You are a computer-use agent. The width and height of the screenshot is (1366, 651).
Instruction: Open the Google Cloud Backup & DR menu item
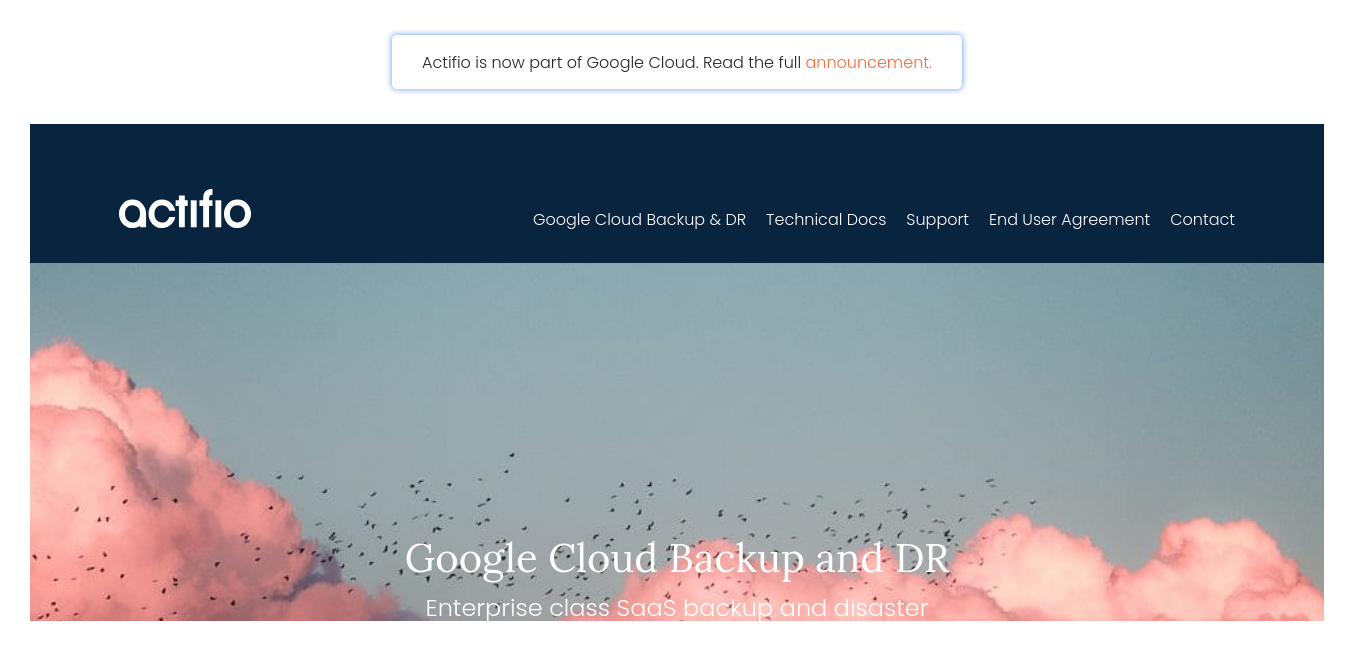[639, 220]
